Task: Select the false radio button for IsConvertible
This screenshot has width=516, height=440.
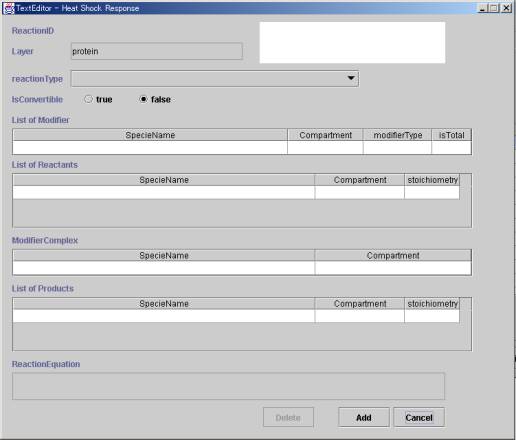Action: (x=143, y=99)
